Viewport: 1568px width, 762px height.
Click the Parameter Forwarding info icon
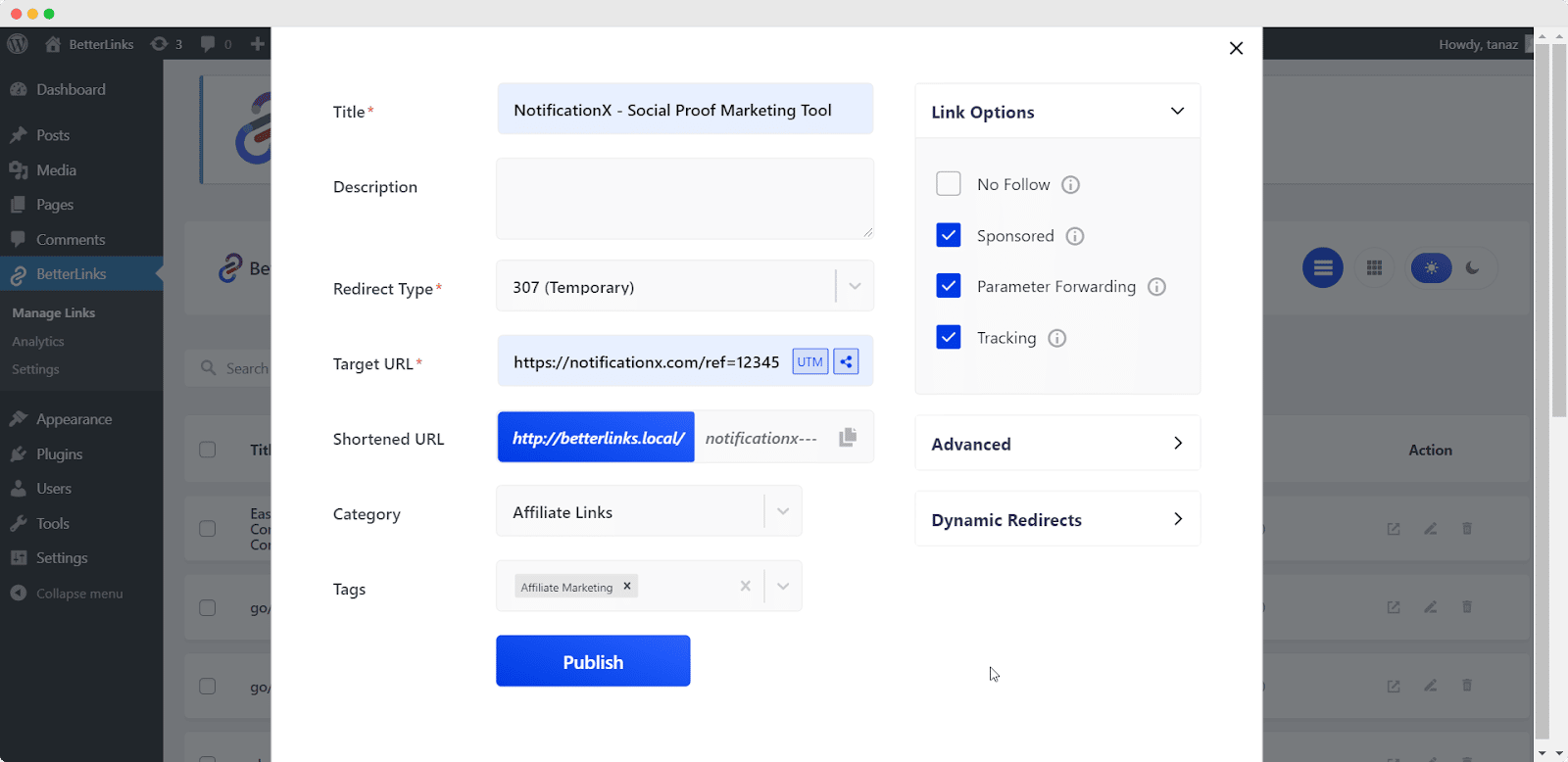(1156, 287)
